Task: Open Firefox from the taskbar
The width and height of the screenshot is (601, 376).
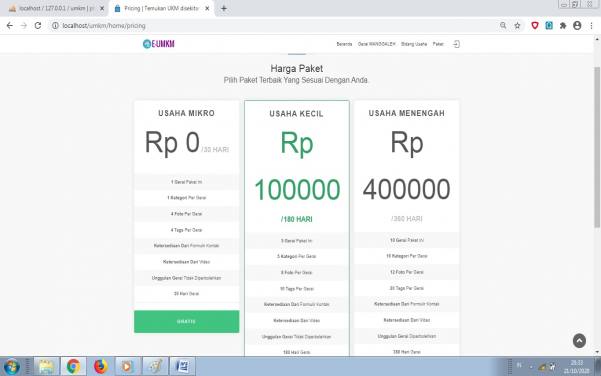Action: [100, 366]
